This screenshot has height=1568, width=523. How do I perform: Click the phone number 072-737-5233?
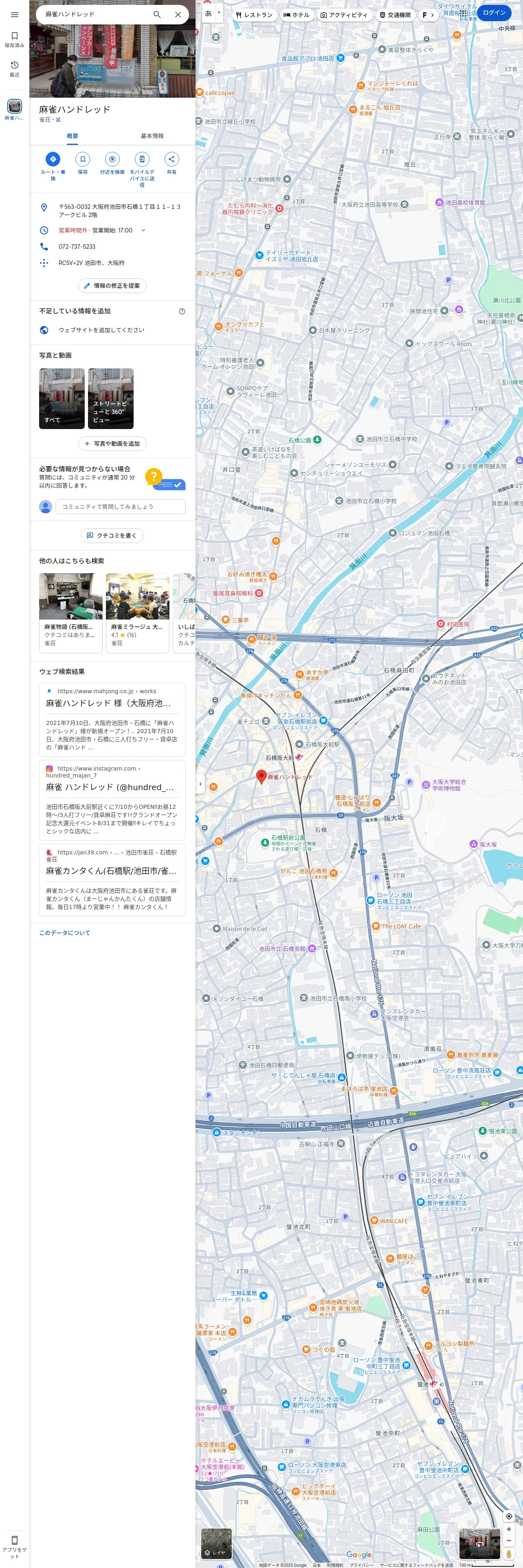77,247
